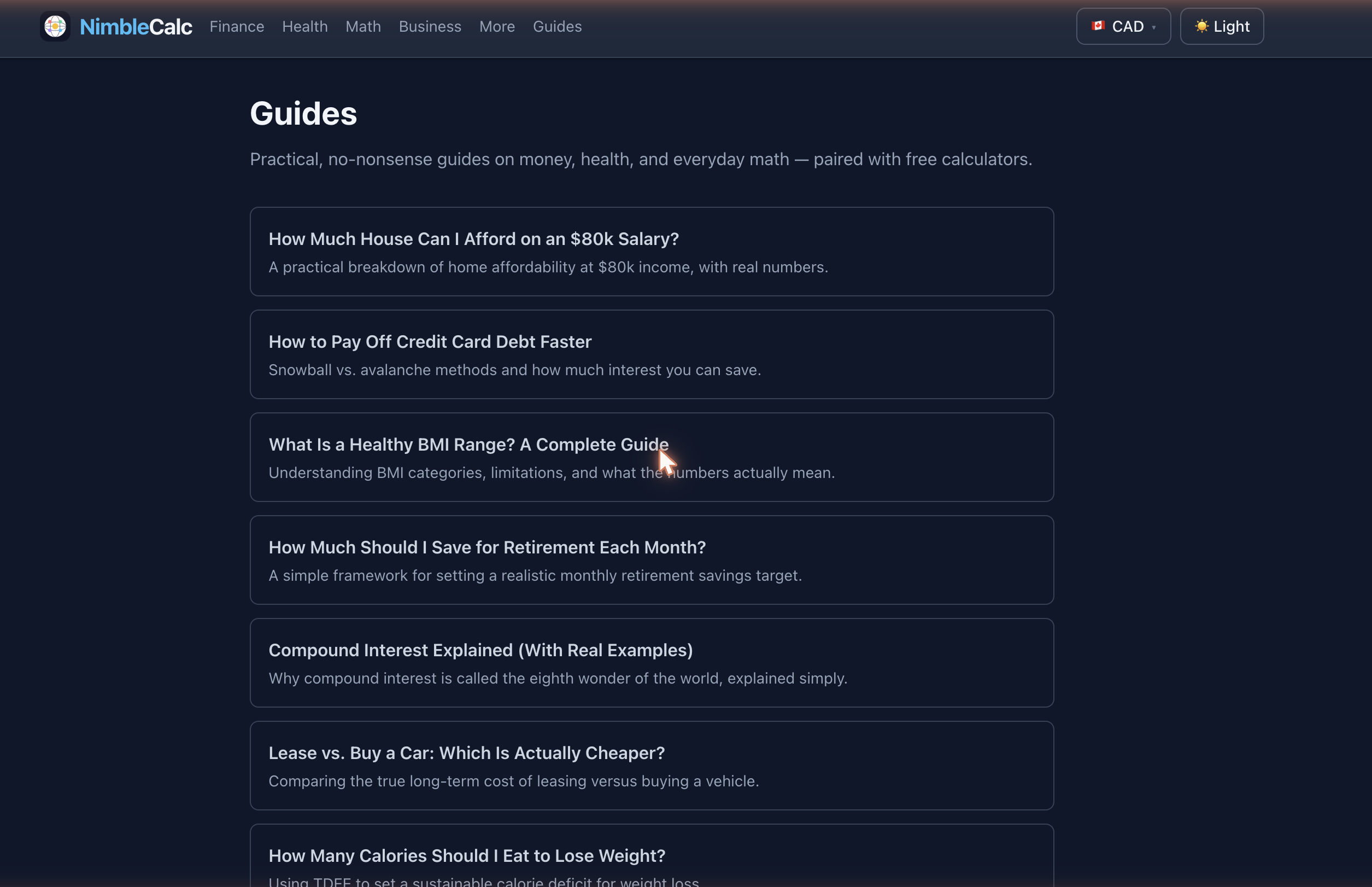Open the Business menu
The width and height of the screenshot is (1372, 887).
(x=430, y=26)
